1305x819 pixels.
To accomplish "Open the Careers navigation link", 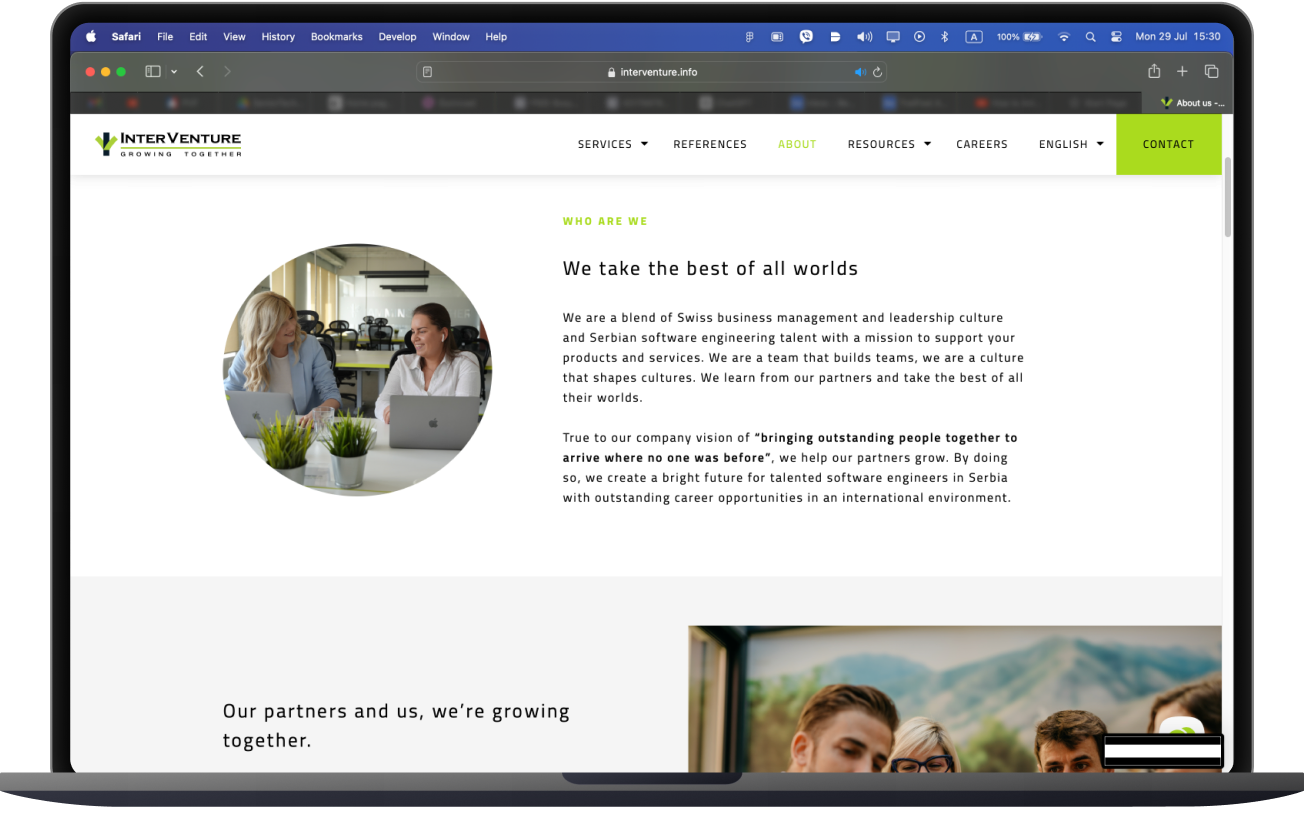I will pos(981,144).
